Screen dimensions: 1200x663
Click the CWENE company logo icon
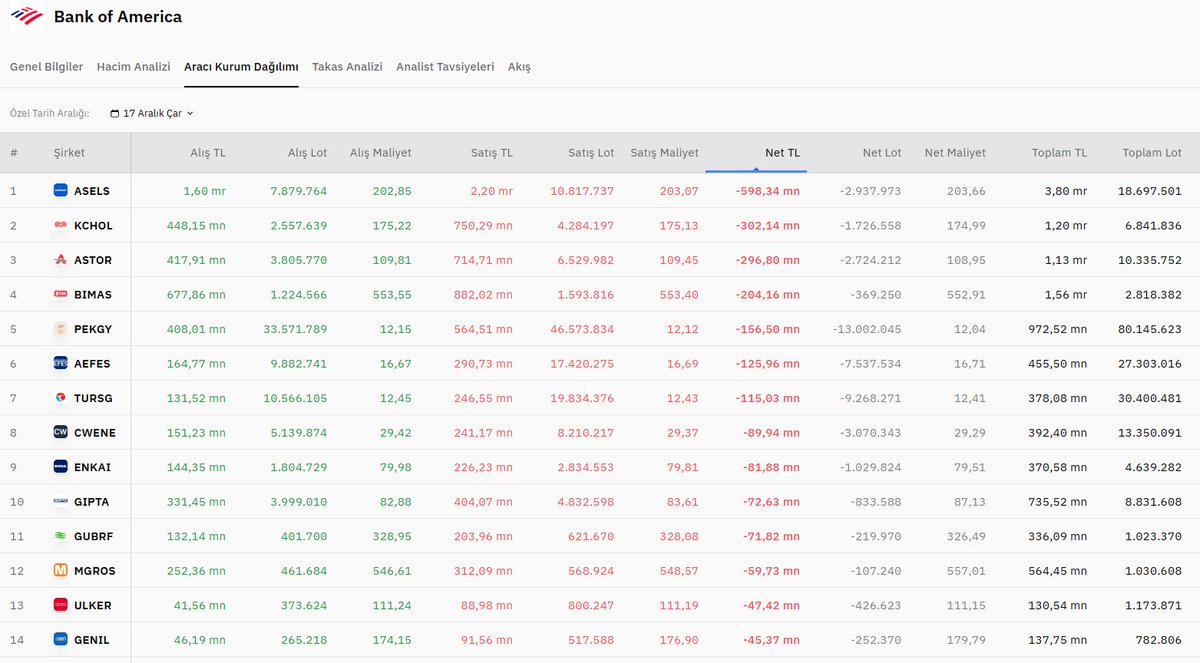(61, 433)
